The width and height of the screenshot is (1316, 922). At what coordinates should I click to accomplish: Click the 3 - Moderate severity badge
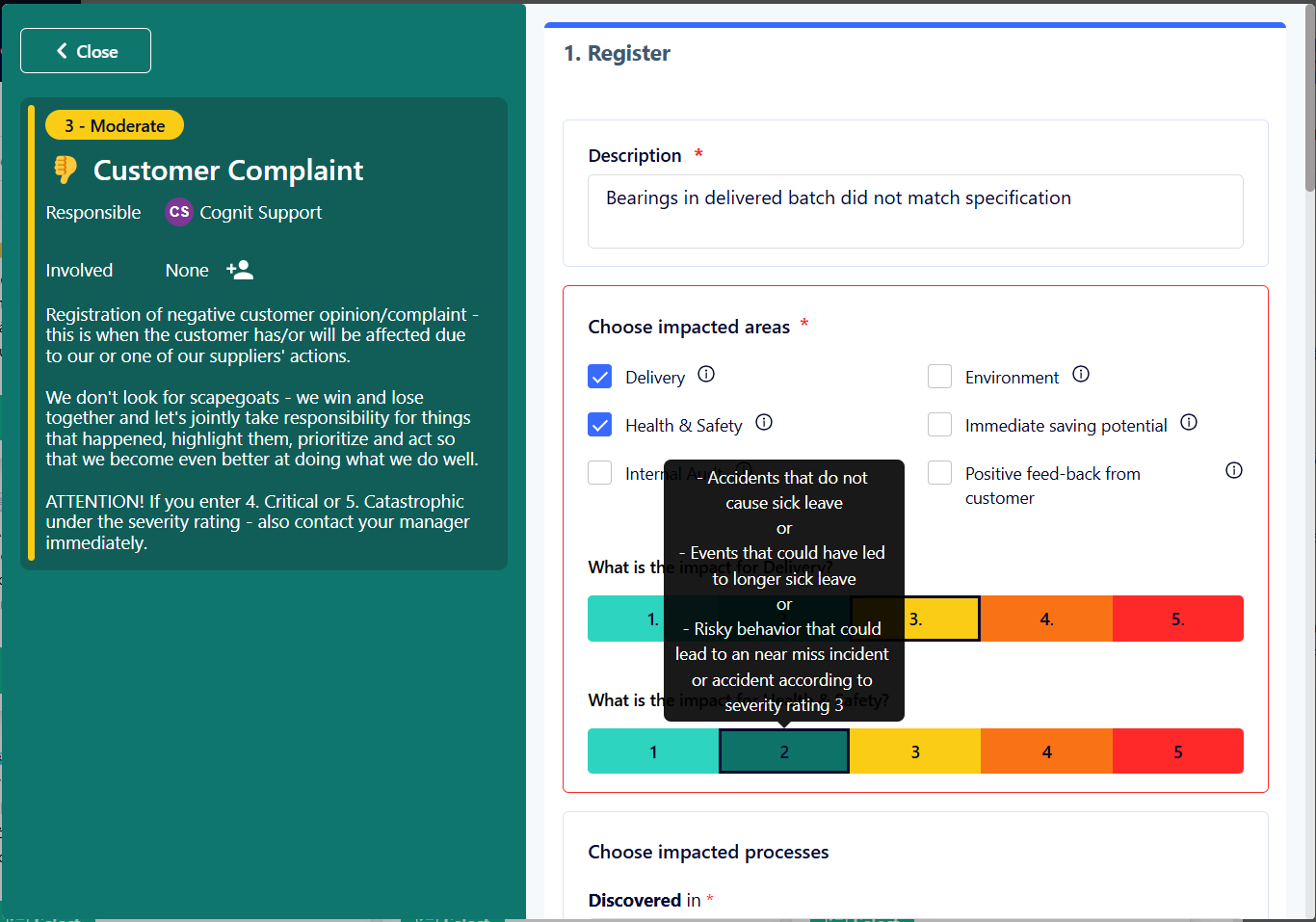click(x=115, y=125)
